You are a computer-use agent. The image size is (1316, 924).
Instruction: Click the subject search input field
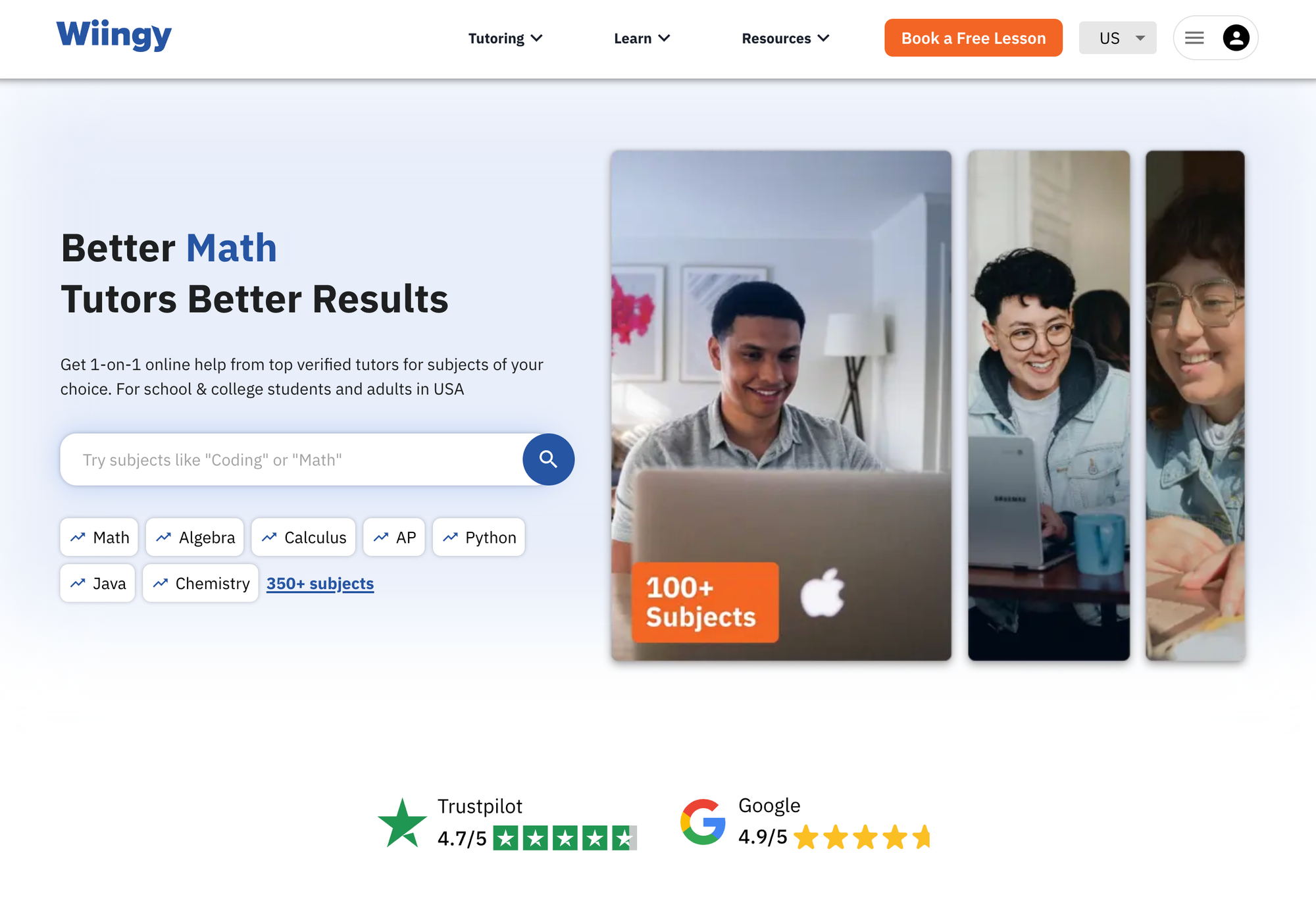coord(291,459)
